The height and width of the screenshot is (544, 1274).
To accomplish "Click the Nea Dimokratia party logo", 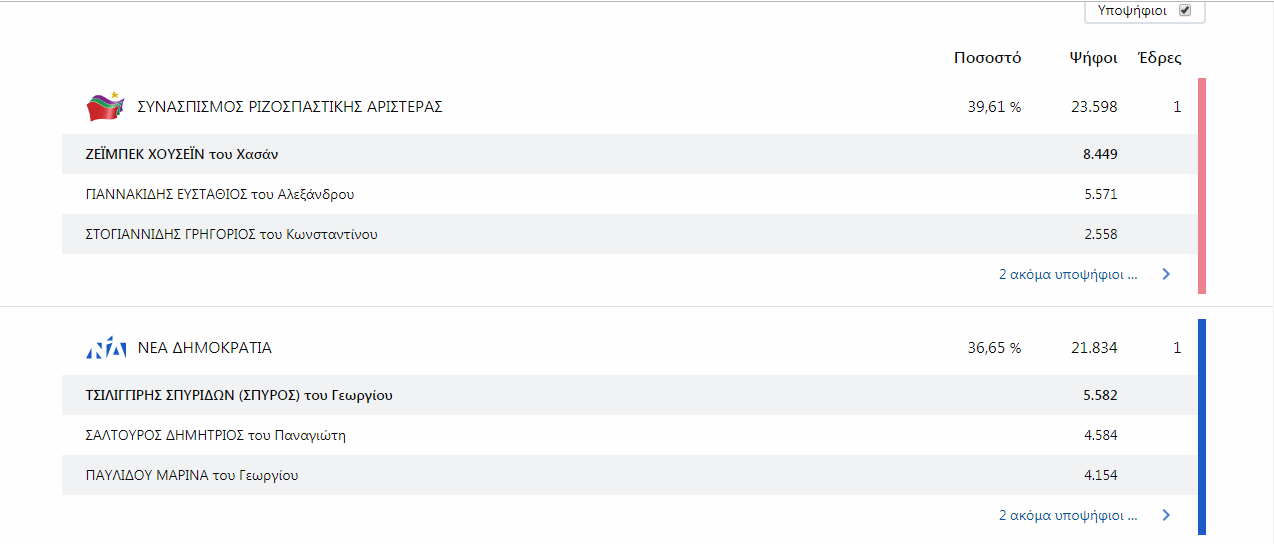I will (106, 348).
